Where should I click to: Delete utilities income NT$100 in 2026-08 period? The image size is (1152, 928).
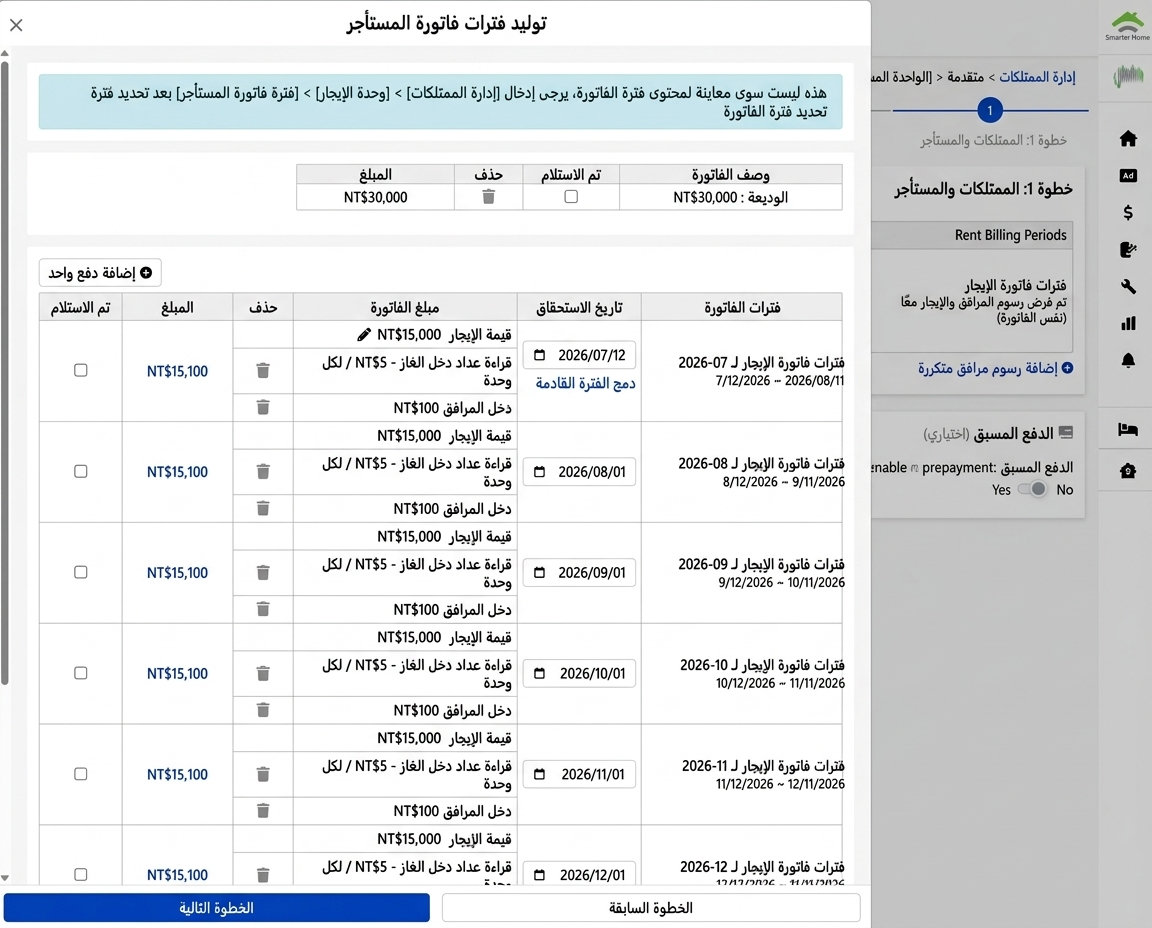coord(263,508)
